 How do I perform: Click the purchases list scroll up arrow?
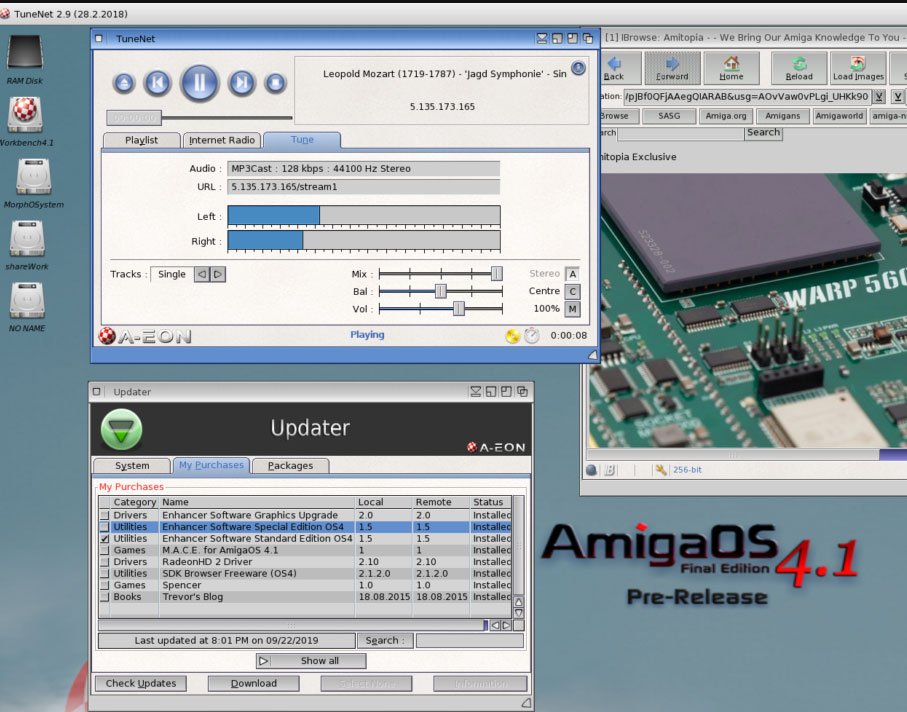(x=519, y=602)
